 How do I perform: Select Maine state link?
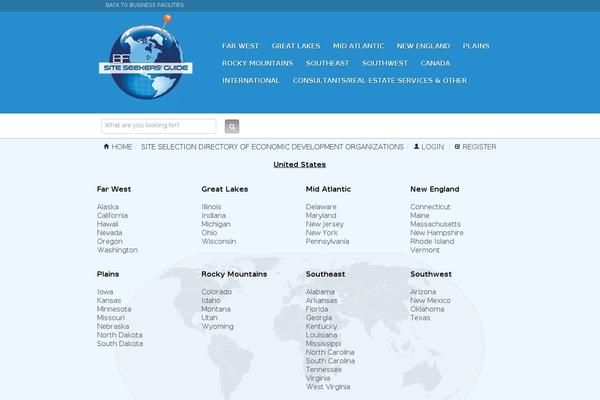click(x=420, y=216)
